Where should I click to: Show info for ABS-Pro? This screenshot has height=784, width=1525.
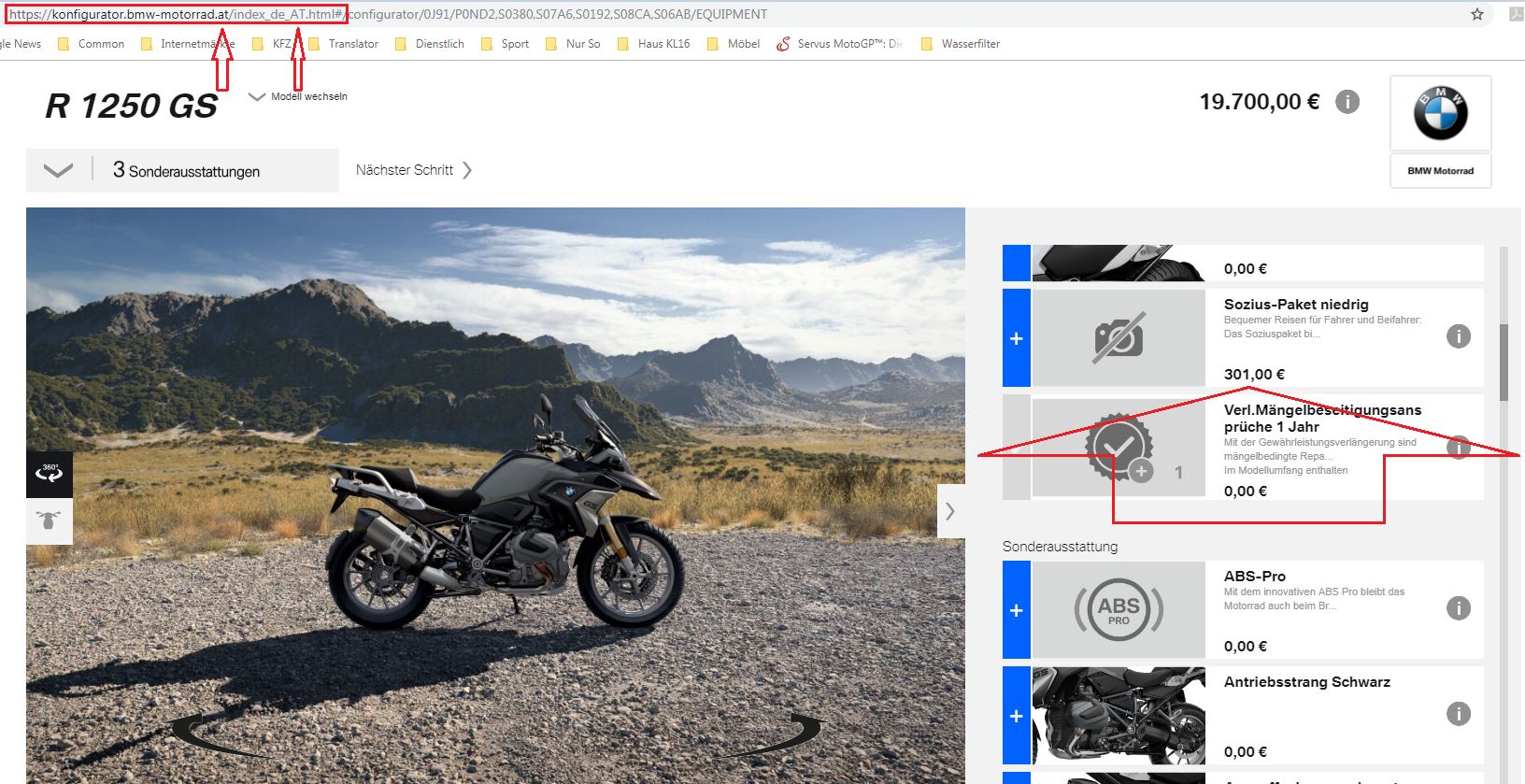1458,608
